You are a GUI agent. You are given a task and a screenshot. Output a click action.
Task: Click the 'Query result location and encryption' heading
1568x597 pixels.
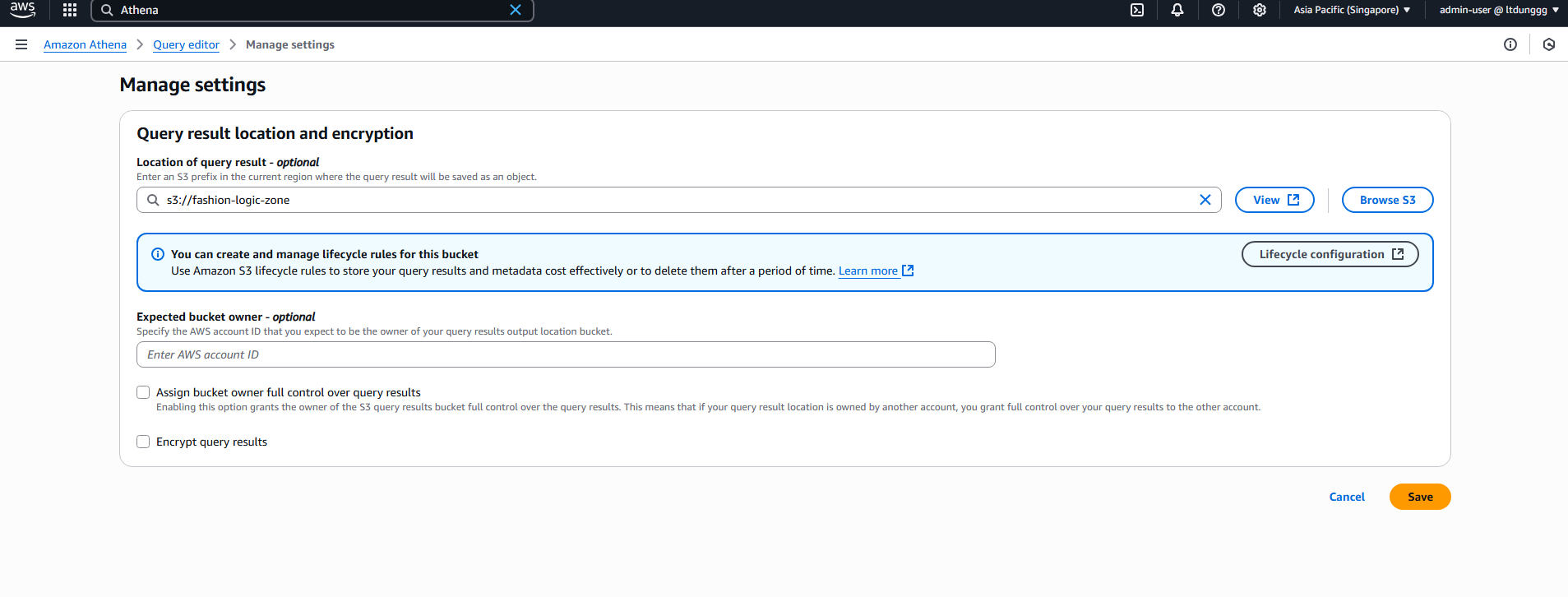(x=275, y=133)
